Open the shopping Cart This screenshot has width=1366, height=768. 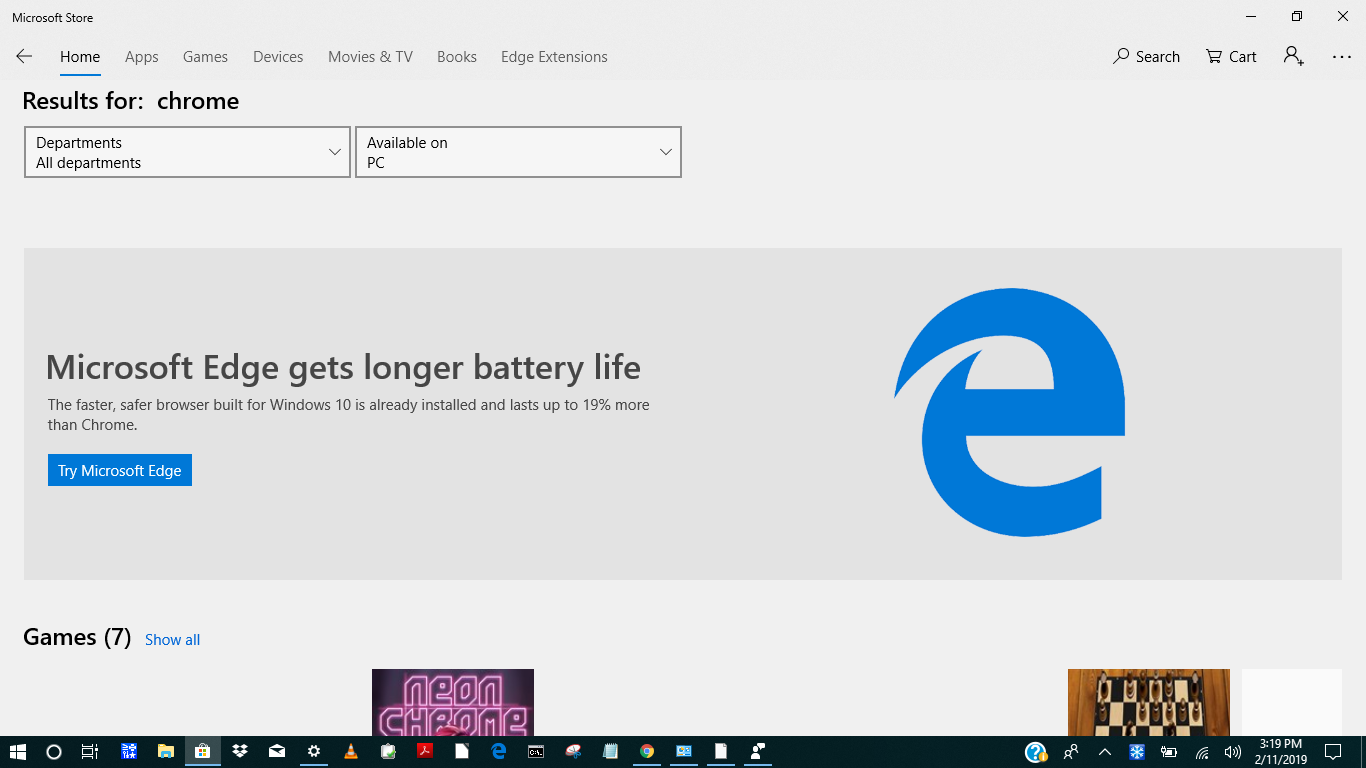coord(1231,57)
